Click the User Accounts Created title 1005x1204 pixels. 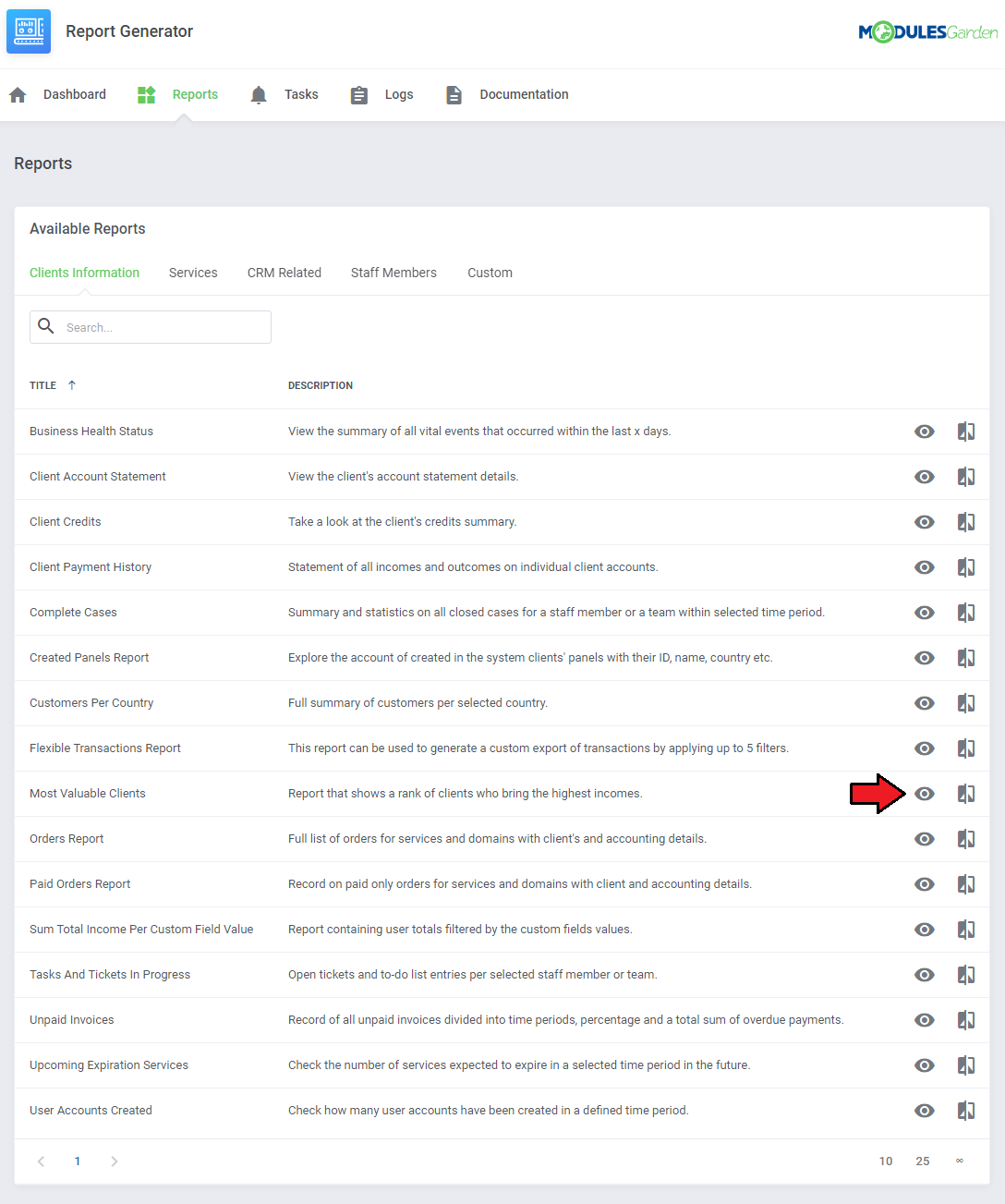pyautogui.click(x=91, y=1111)
